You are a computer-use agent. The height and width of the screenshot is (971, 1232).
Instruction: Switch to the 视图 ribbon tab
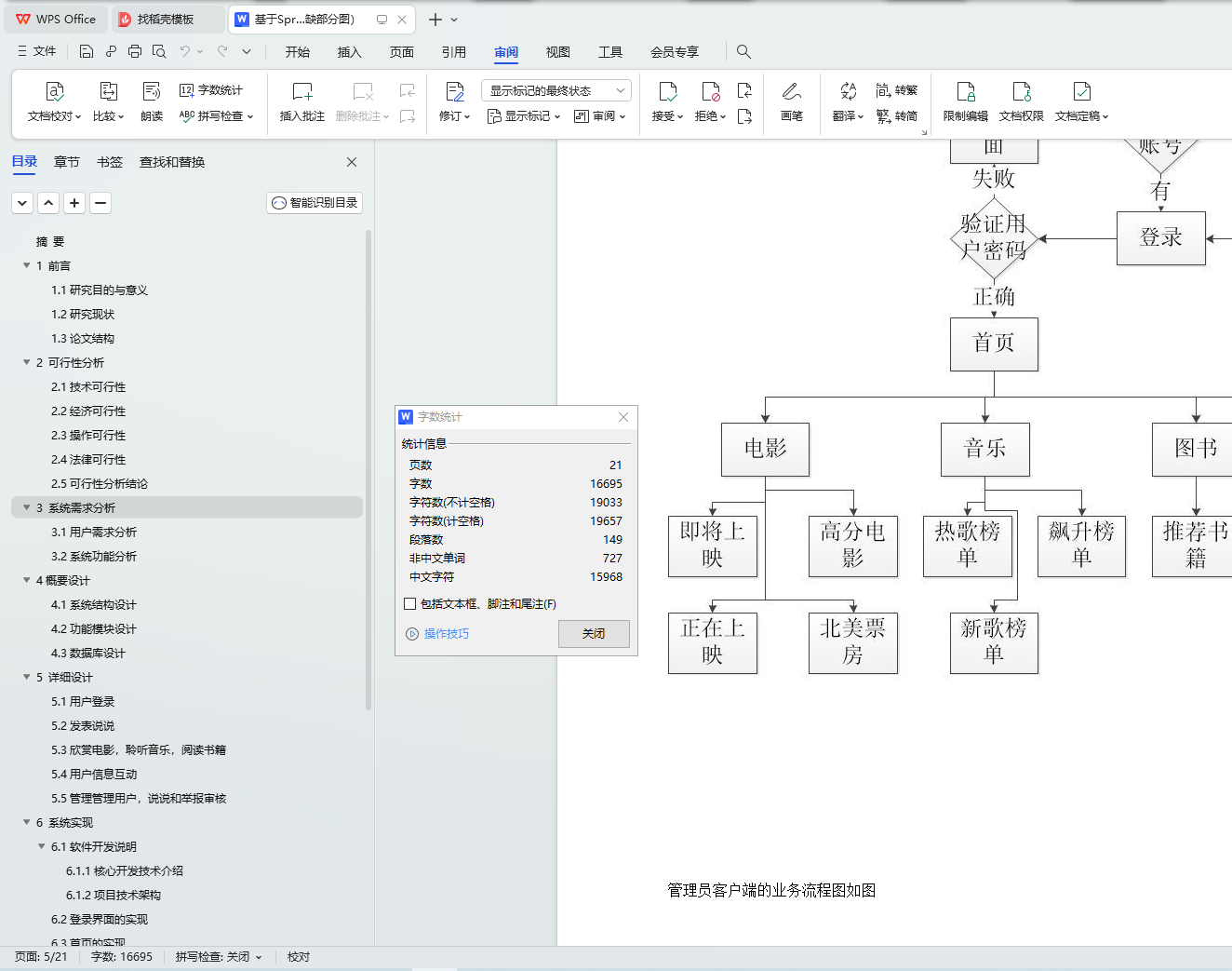(558, 52)
